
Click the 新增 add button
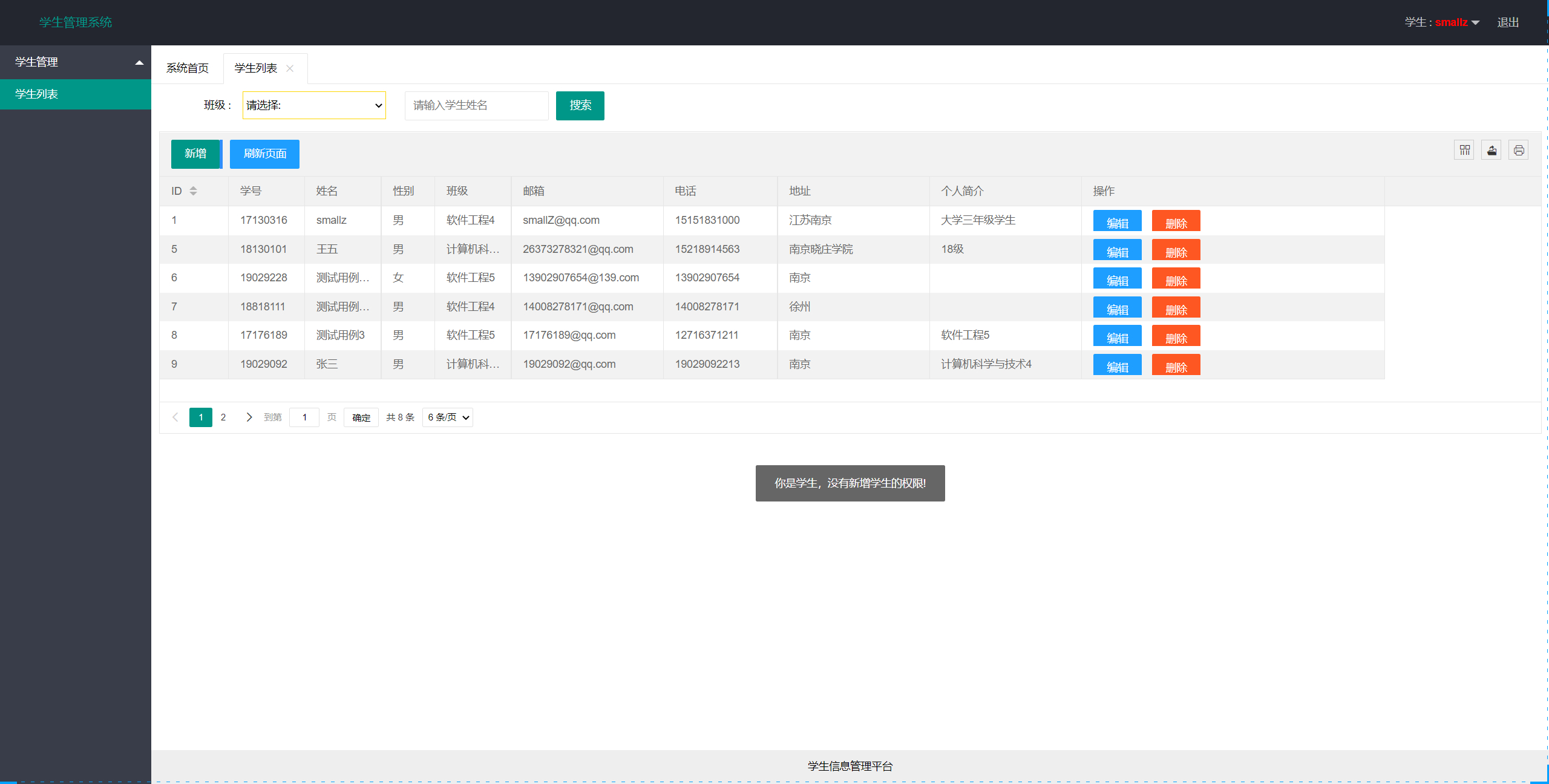(196, 154)
